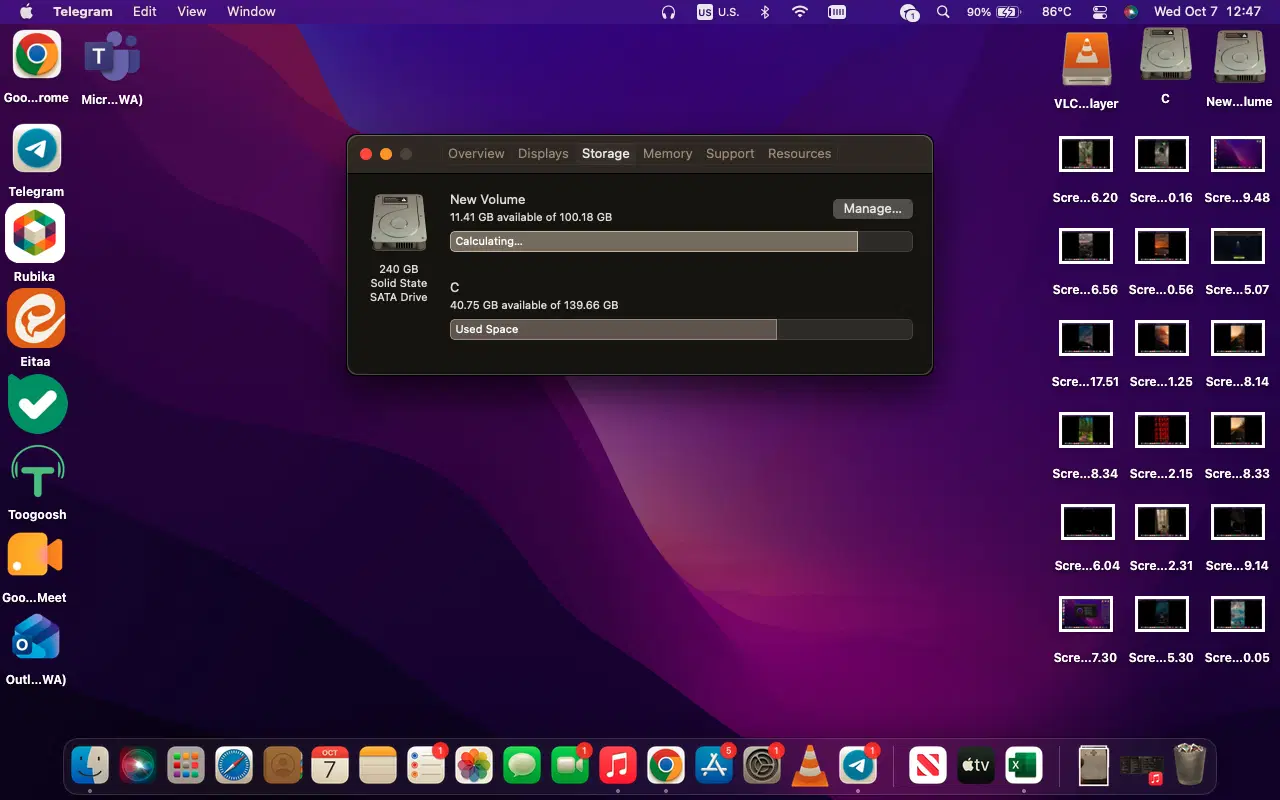Open the Overview tab
Image resolution: width=1280 pixels, height=800 pixels.
click(476, 153)
